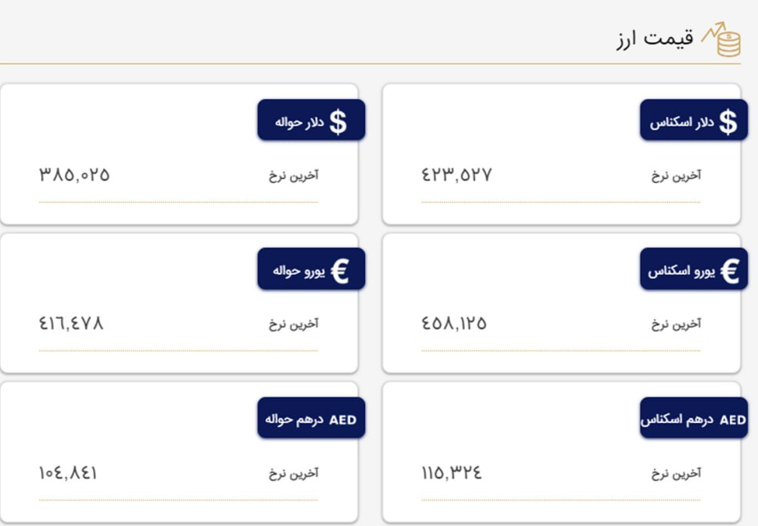Select the دلار حواله label
Viewport: 758px width, 526px height.
point(299,122)
